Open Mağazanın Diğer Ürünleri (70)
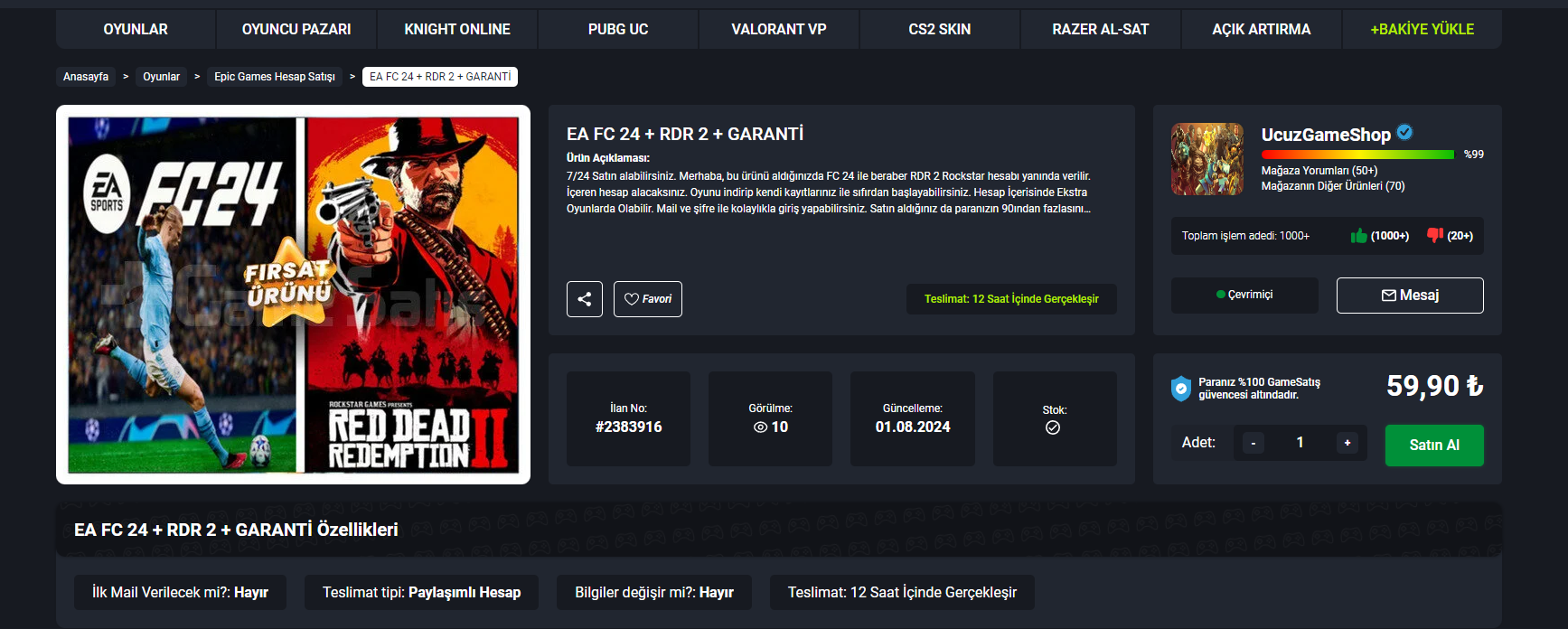1568x629 pixels. (1333, 186)
